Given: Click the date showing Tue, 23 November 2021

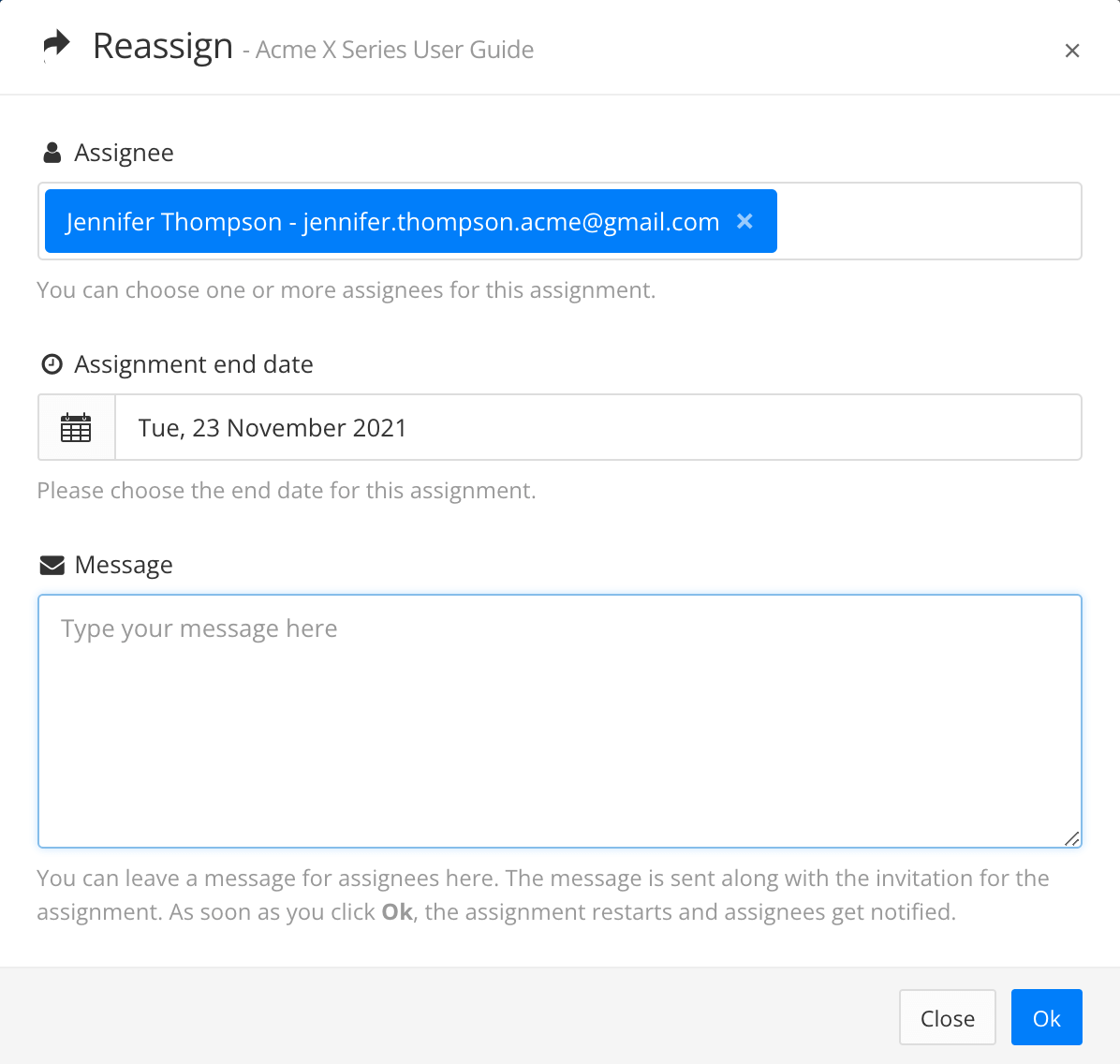Looking at the screenshot, I should [x=273, y=427].
